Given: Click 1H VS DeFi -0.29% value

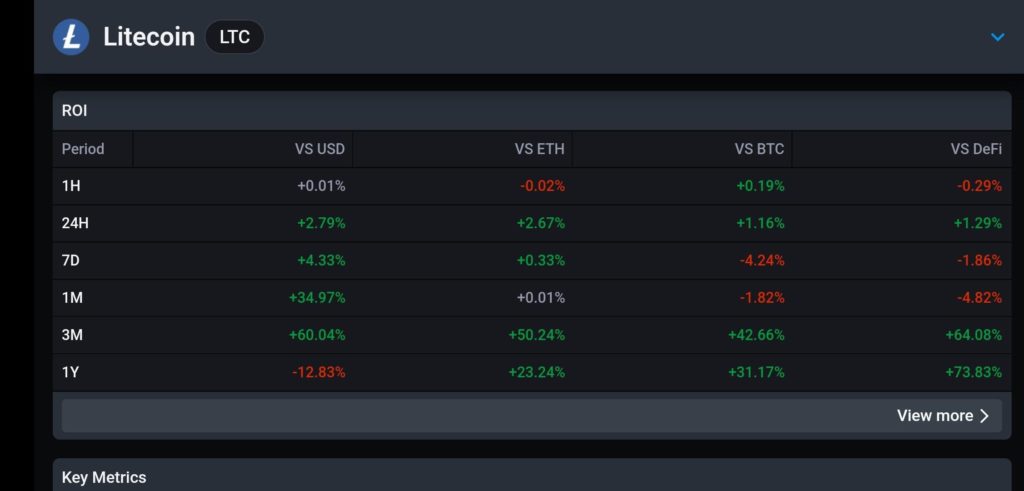Looking at the screenshot, I should (x=980, y=186).
